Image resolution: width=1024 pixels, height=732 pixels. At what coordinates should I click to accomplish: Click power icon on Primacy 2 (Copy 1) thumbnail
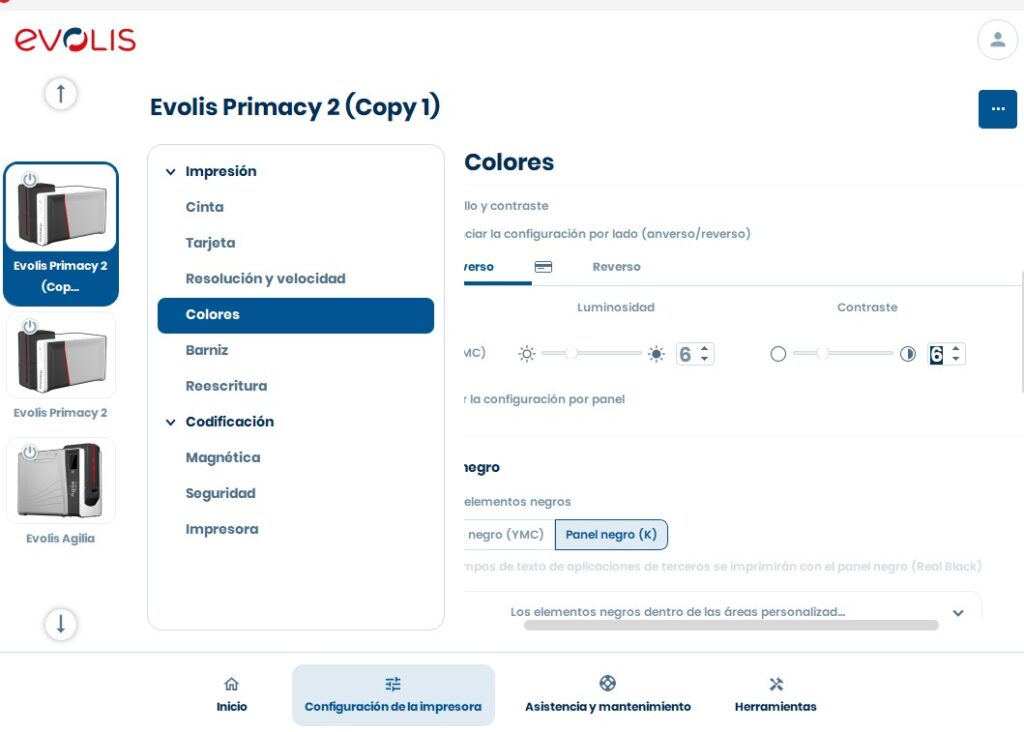click(x=29, y=179)
